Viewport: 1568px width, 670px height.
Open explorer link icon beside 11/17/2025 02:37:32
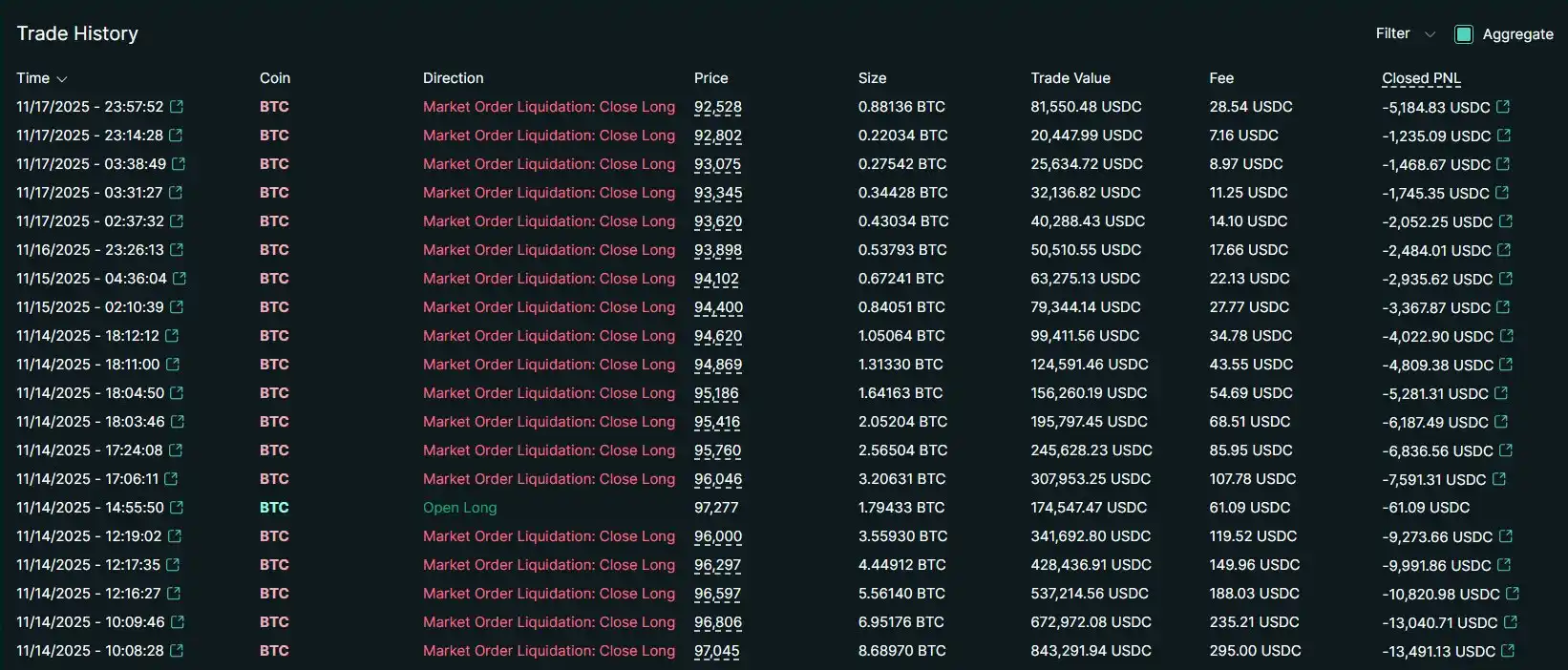point(177,221)
